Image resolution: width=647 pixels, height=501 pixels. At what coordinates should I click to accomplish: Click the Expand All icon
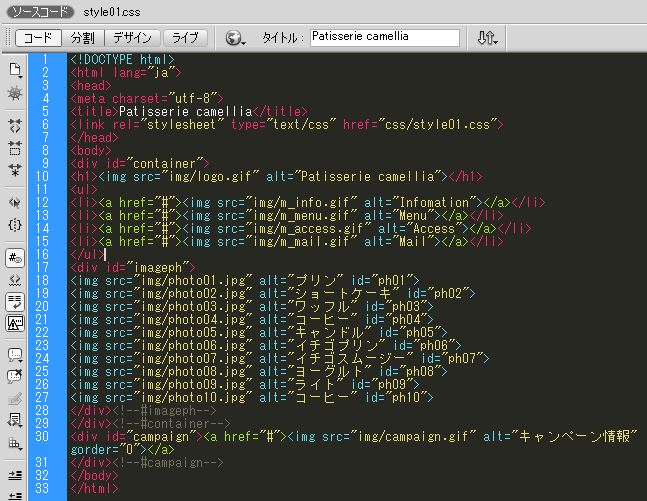click(x=15, y=170)
